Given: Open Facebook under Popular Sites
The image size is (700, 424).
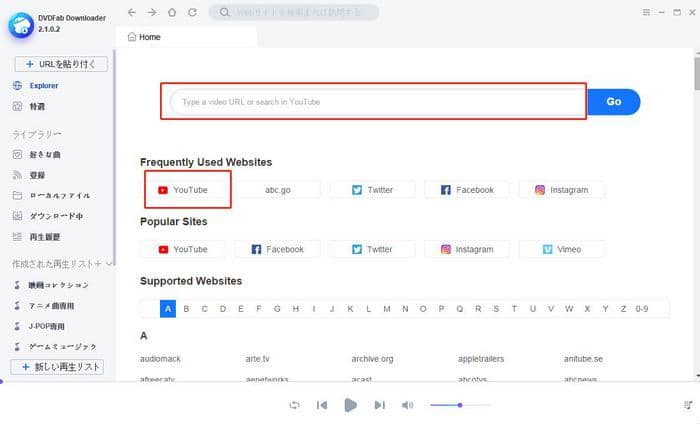Looking at the screenshot, I should click(x=278, y=249).
